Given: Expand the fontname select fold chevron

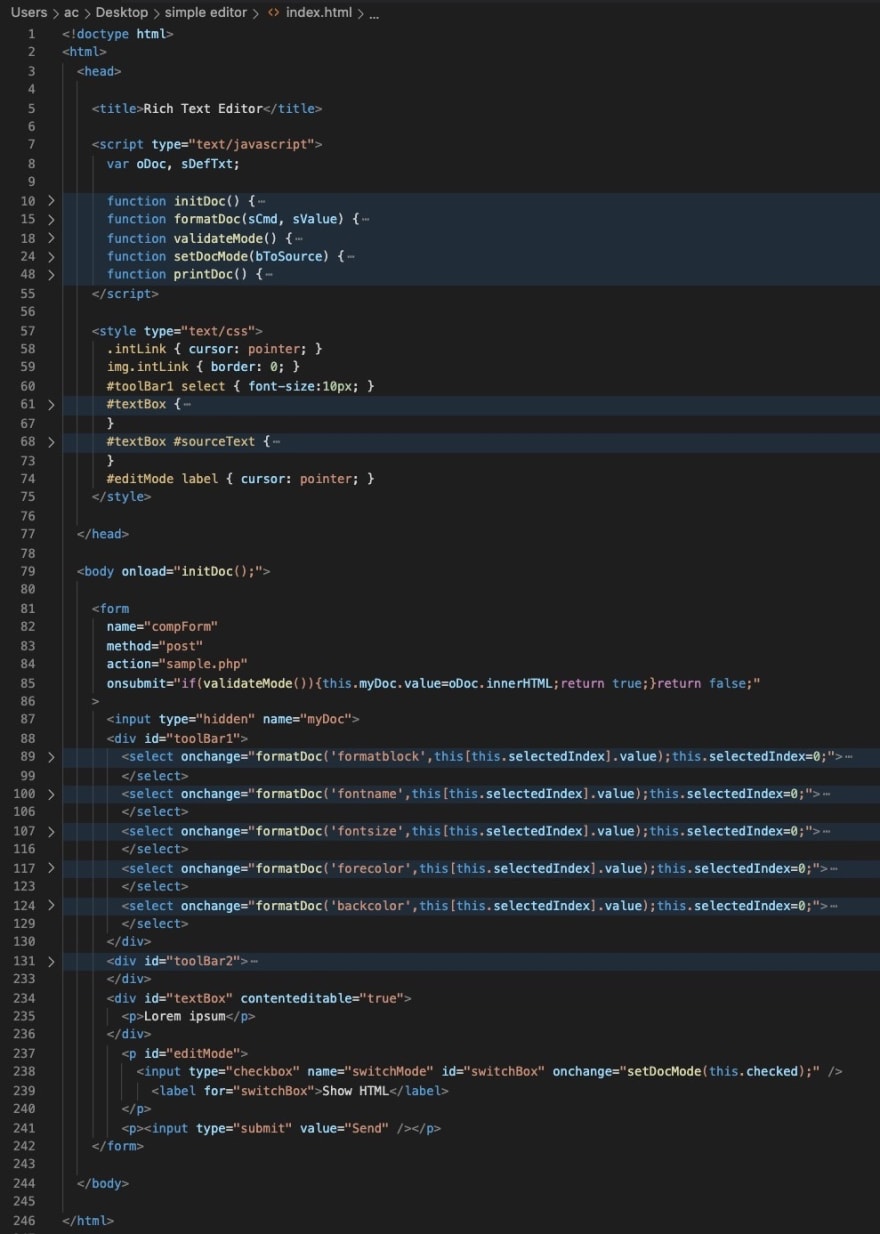Looking at the screenshot, I should pyautogui.click(x=51, y=794).
